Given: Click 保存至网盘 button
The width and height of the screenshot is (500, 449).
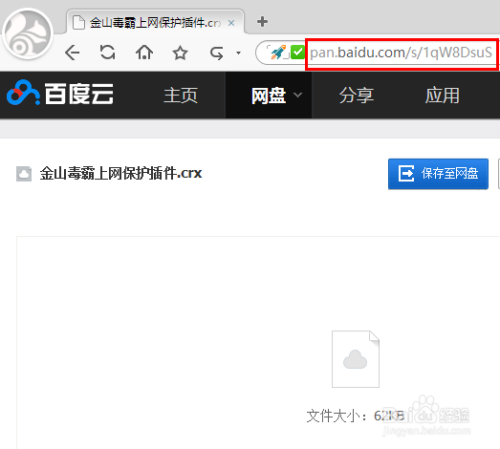Looking at the screenshot, I should (438, 174).
